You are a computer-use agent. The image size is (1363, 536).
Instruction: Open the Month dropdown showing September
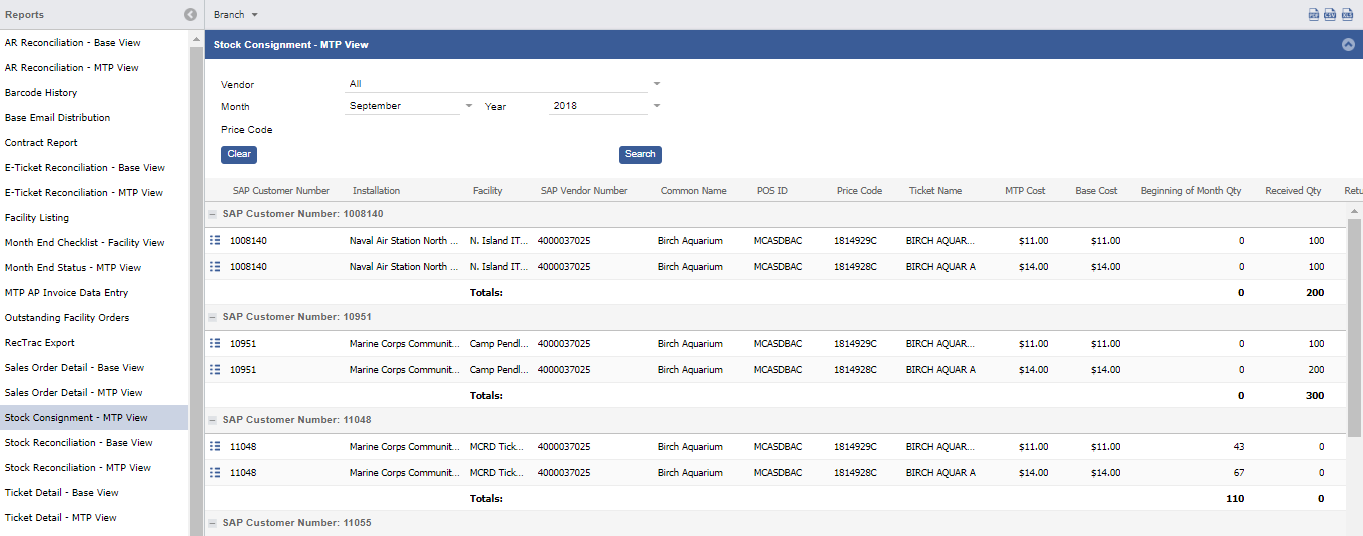[x=468, y=106]
